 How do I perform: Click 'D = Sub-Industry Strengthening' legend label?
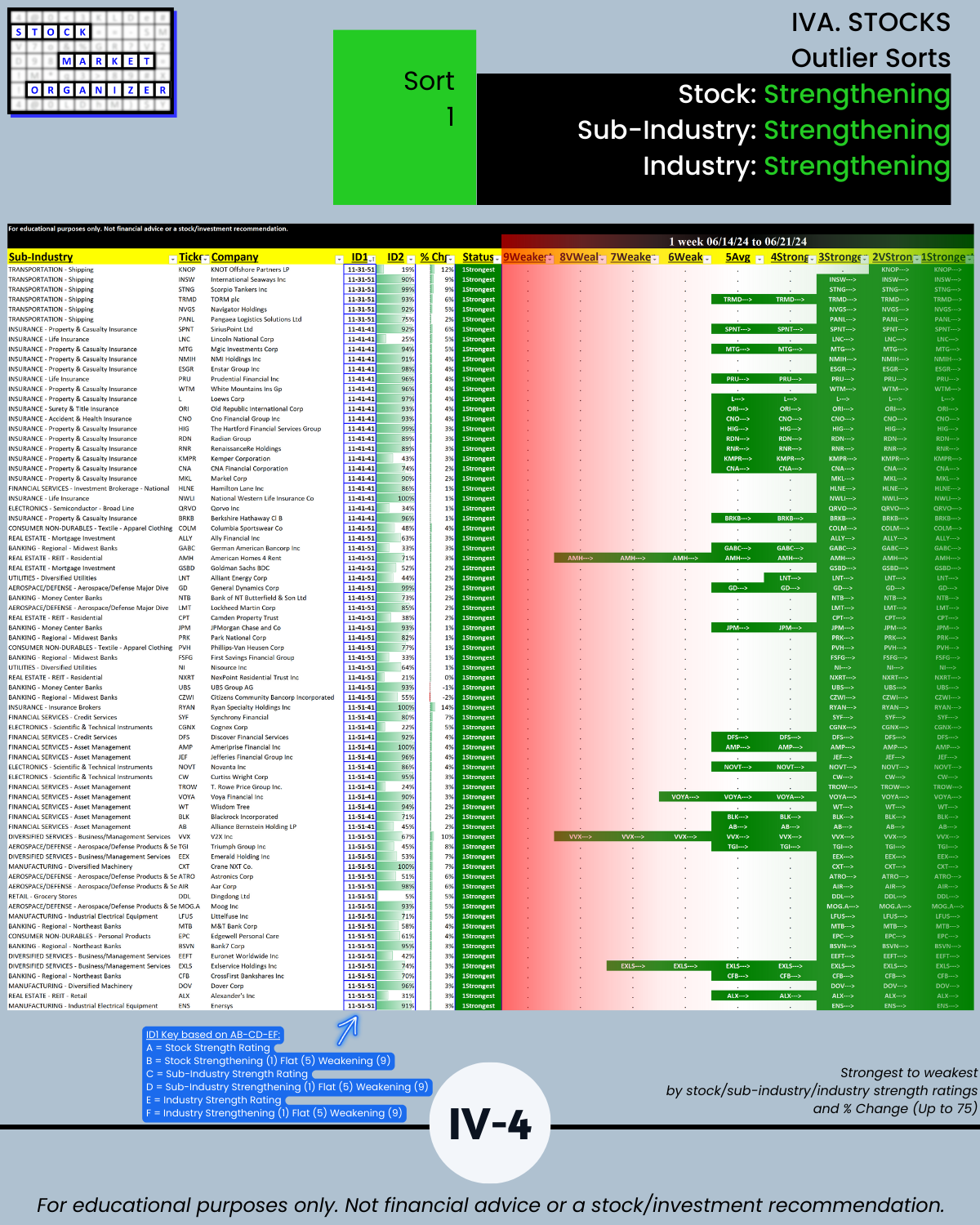(287, 1087)
